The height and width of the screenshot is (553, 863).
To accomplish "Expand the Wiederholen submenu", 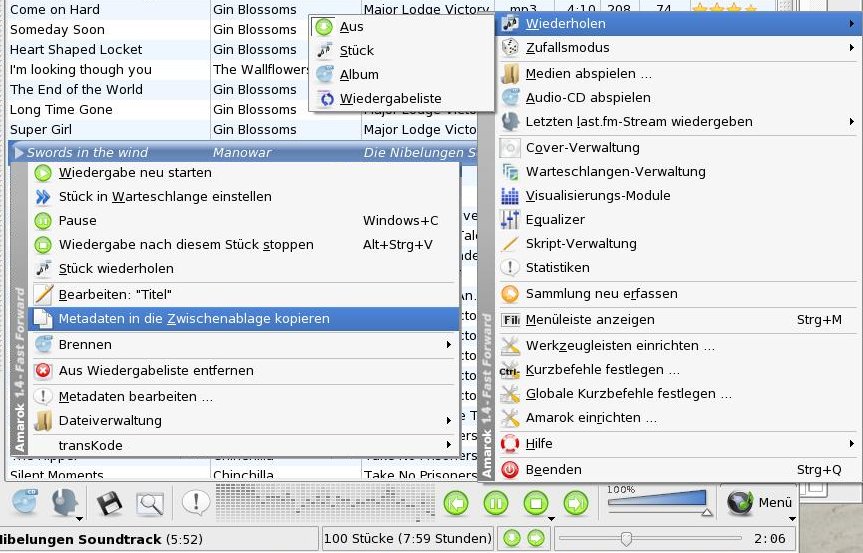I will coord(678,24).
